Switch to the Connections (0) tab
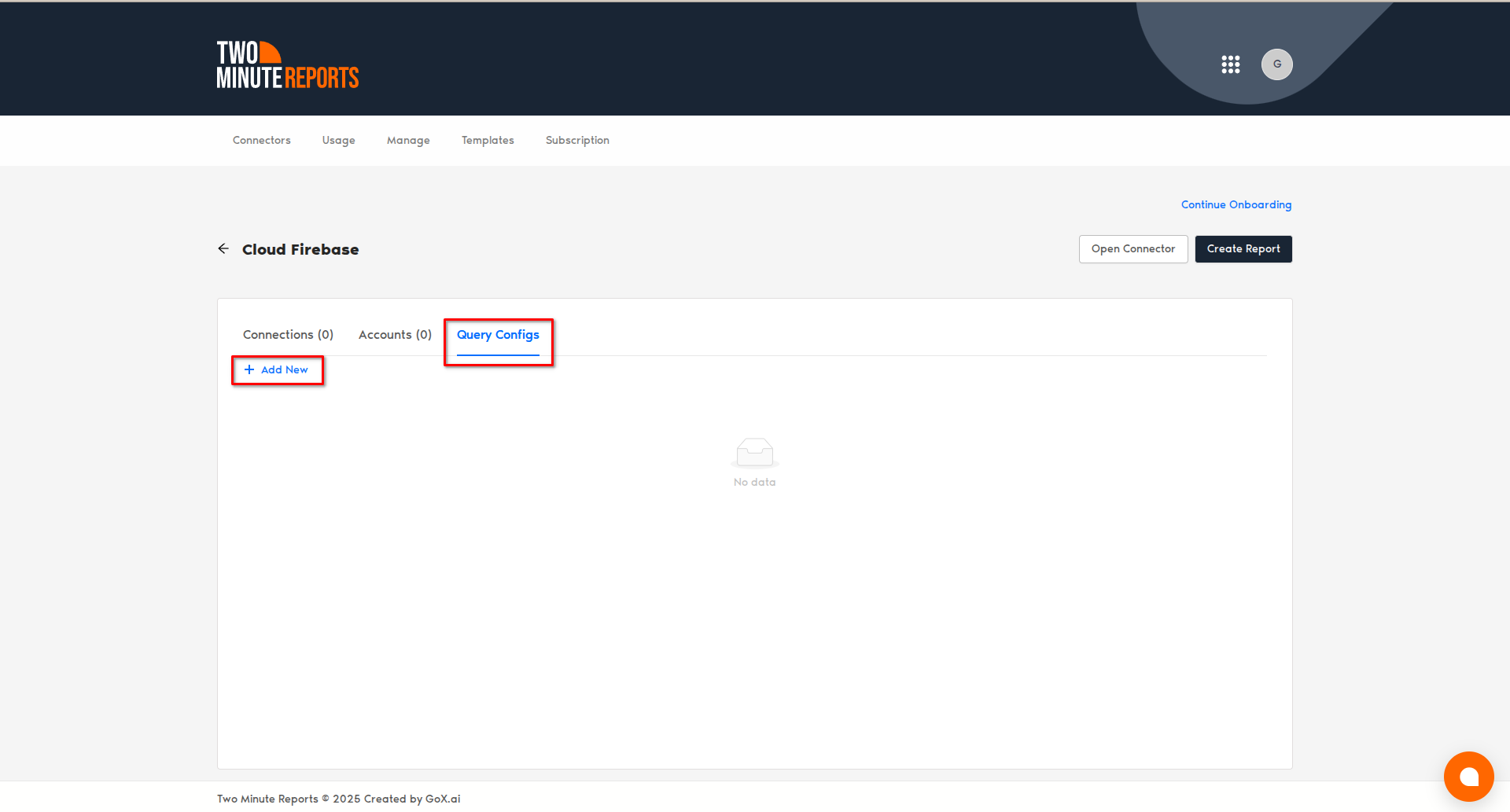Screen dimensions: 1510x812 point(288,335)
